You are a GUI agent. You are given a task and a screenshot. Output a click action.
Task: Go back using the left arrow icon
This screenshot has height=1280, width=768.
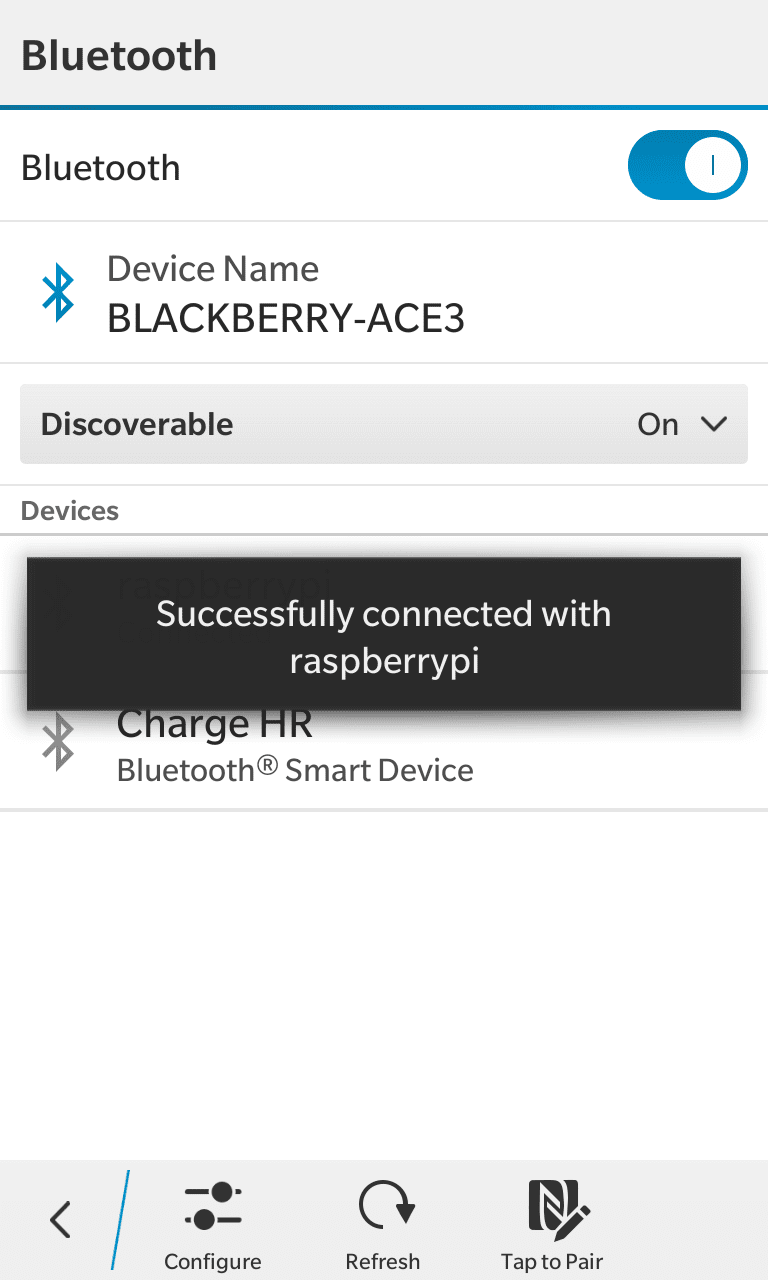pos(61,1220)
